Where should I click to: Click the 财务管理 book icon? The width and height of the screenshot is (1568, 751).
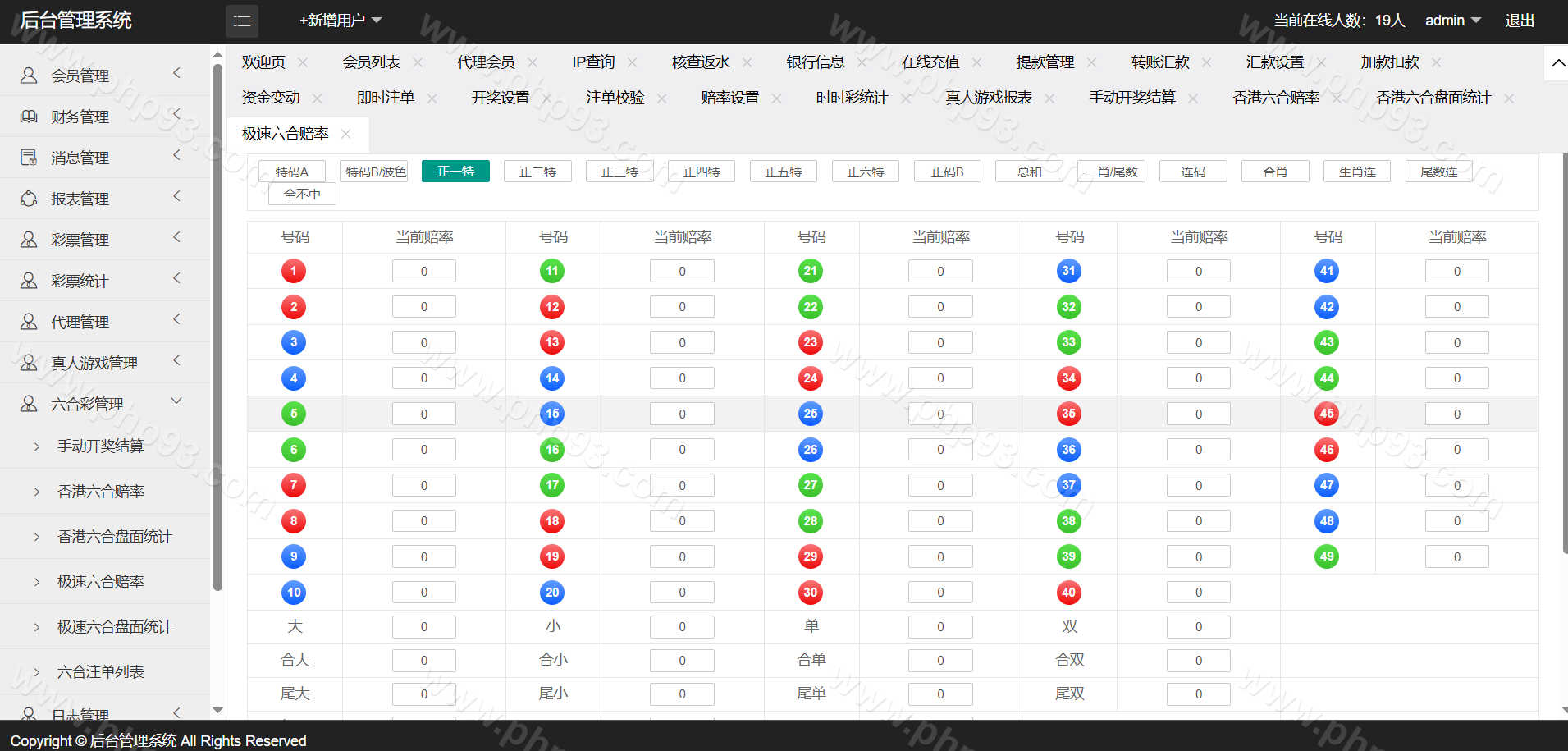29,117
